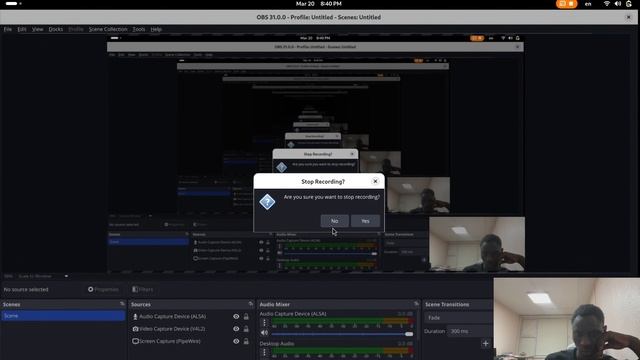The image size is (640, 360).
Task: Pop out the Sources dock
Action: 251,304
